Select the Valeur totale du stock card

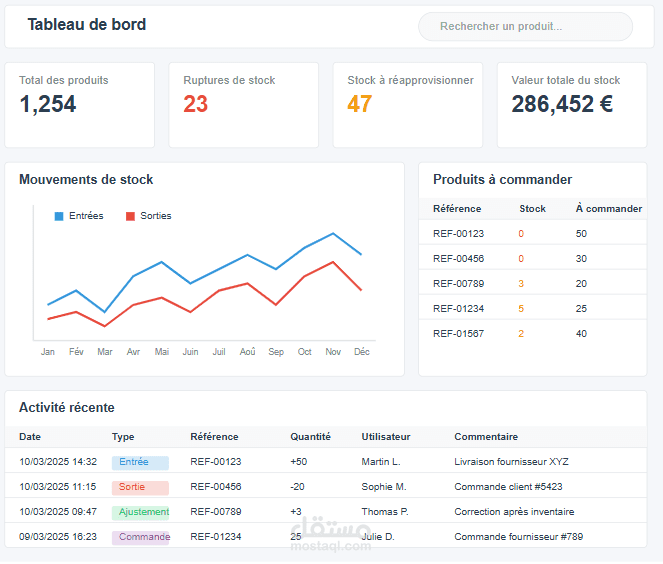(572, 105)
